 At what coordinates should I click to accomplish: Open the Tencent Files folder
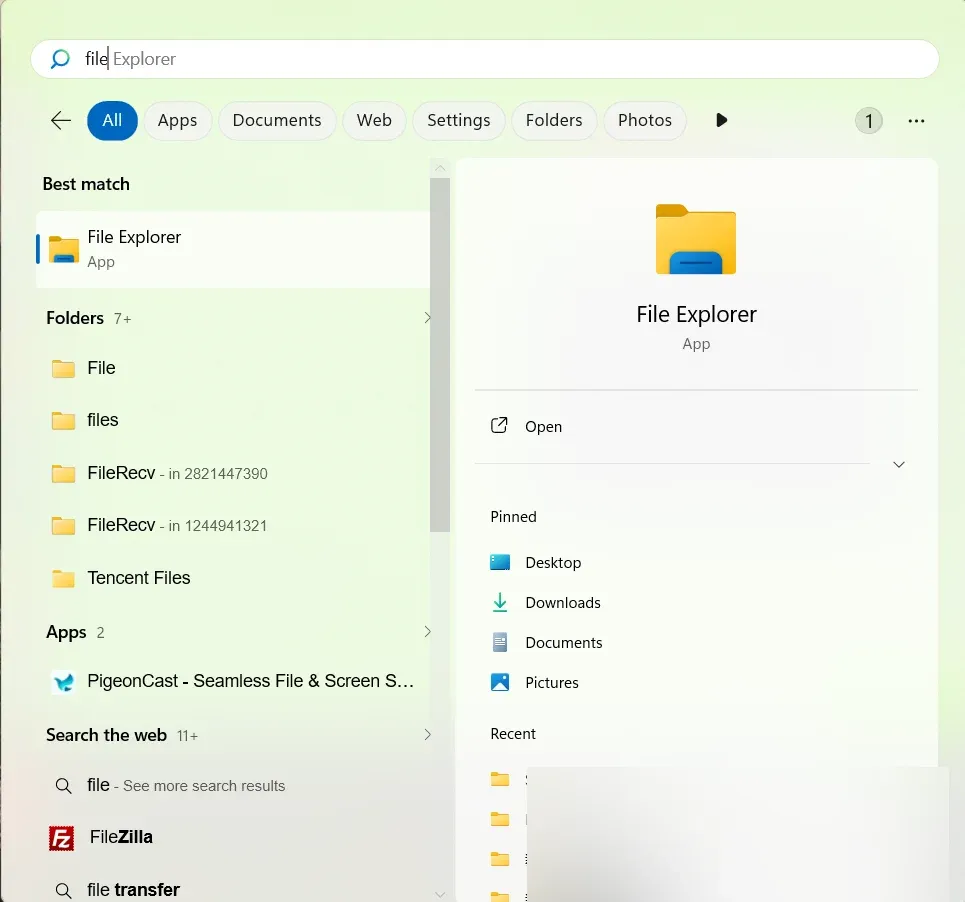[233, 578]
